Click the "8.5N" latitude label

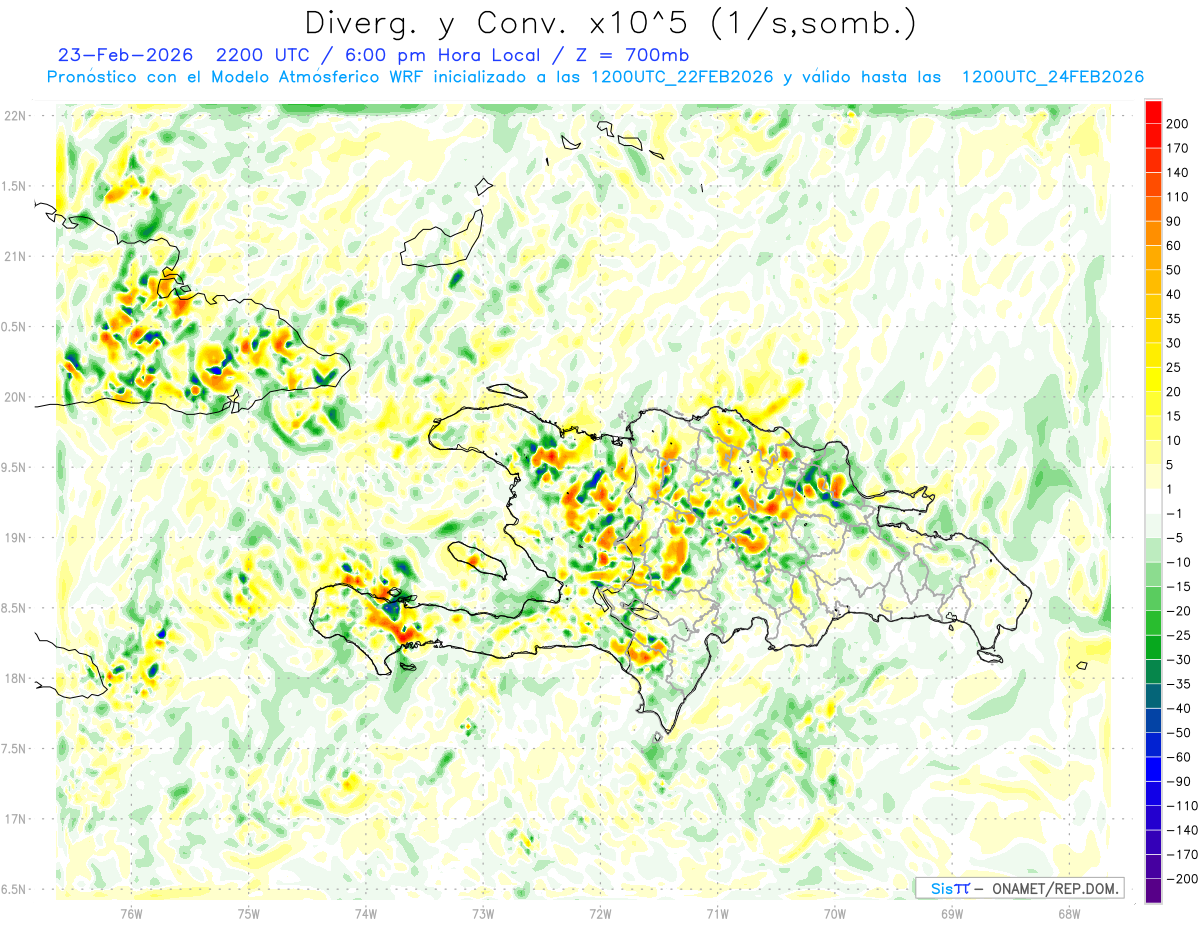[14, 608]
